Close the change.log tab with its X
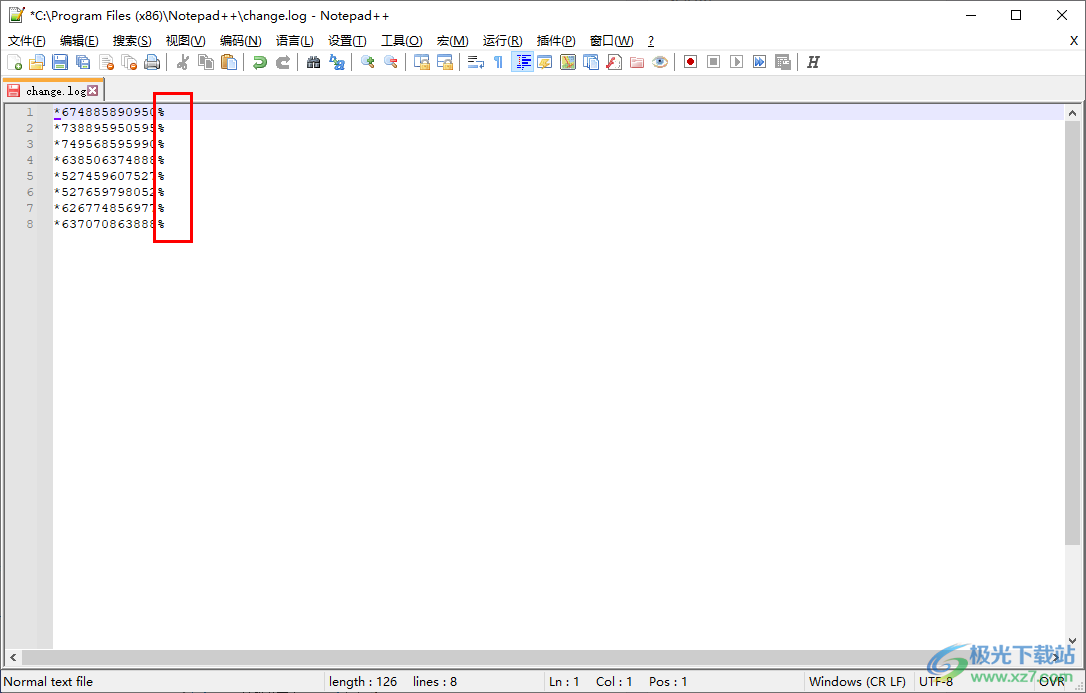Image resolution: width=1086 pixels, height=693 pixels. pyautogui.click(x=93, y=91)
